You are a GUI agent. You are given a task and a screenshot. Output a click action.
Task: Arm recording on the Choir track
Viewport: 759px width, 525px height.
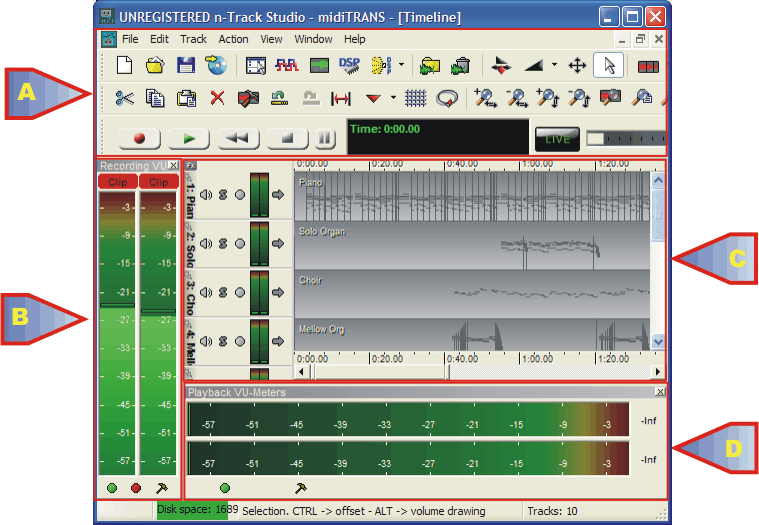coord(240,292)
